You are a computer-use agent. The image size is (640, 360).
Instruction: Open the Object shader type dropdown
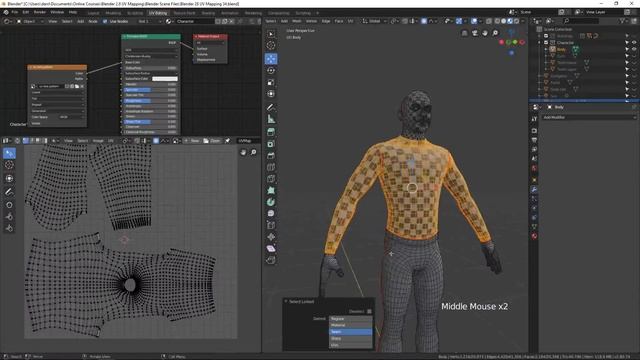tap(29, 21)
